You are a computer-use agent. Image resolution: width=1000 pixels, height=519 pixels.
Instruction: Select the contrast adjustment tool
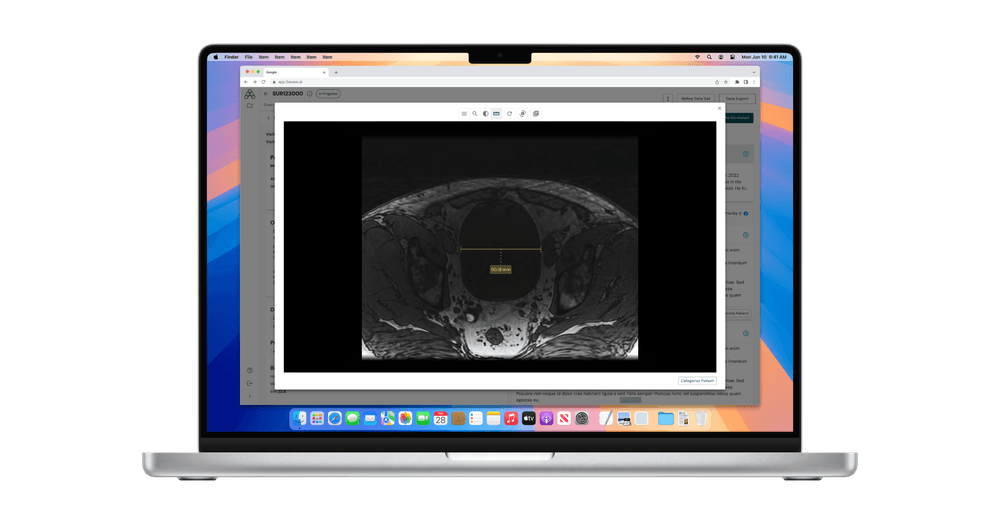[485, 113]
